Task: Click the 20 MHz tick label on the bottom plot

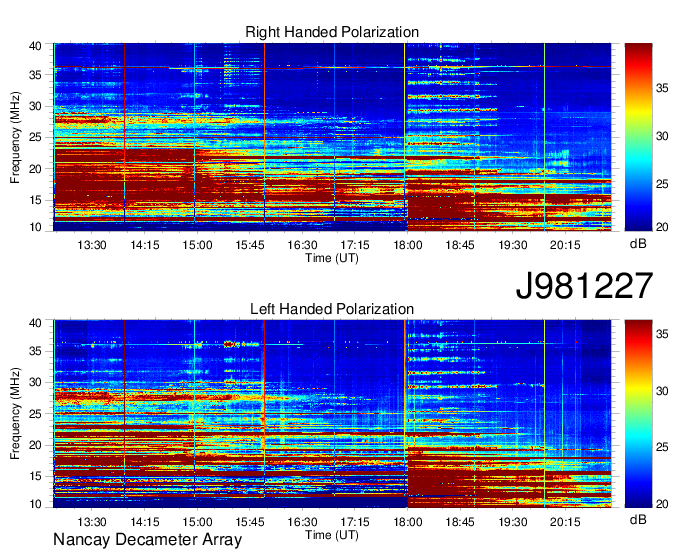Action: point(35,445)
